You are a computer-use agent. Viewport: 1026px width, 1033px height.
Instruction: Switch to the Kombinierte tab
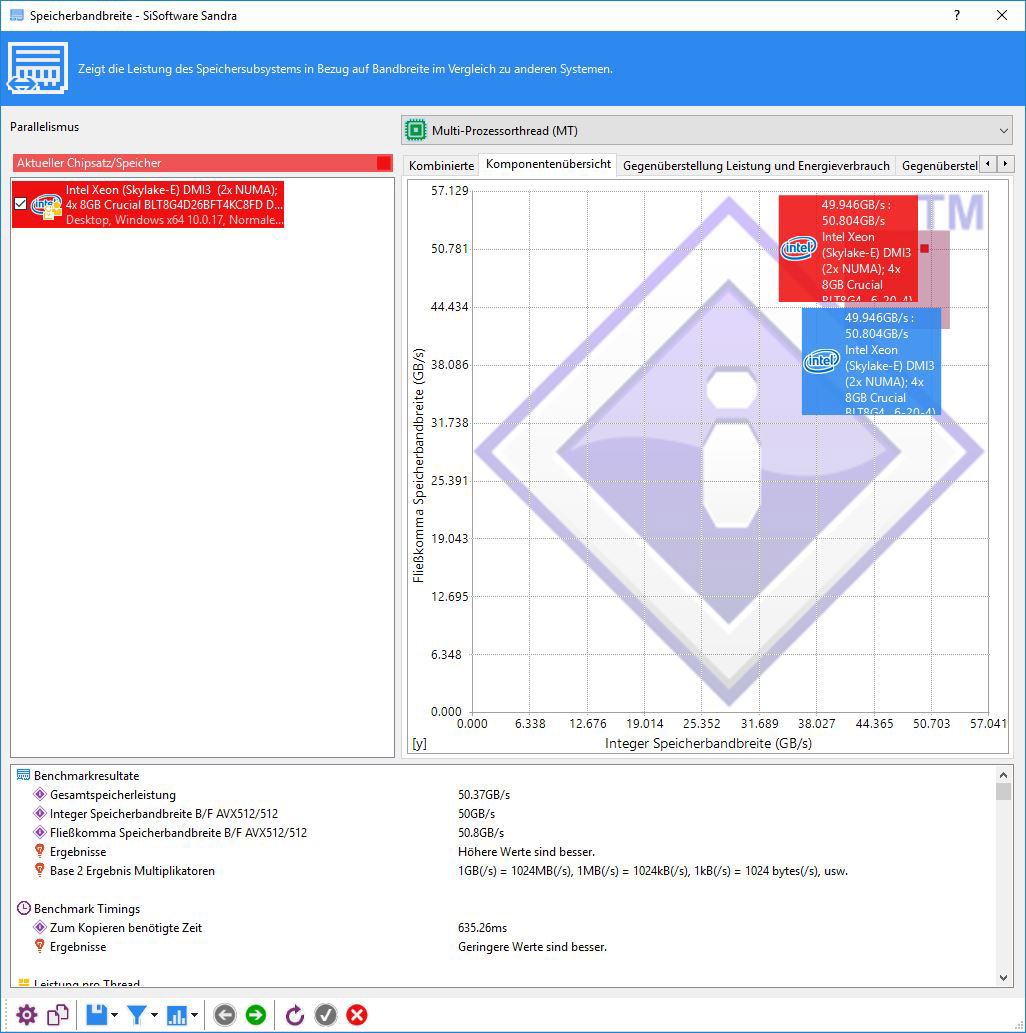point(441,165)
